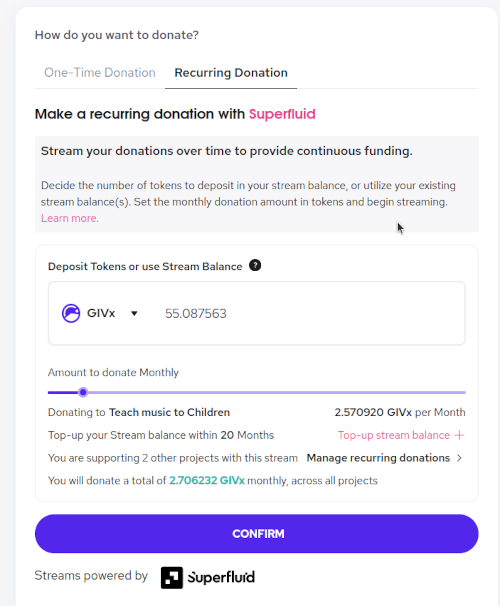The height and width of the screenshot is (606, 500).
Task: Click the monthly donation slider handle
Action: coord(83,393)
